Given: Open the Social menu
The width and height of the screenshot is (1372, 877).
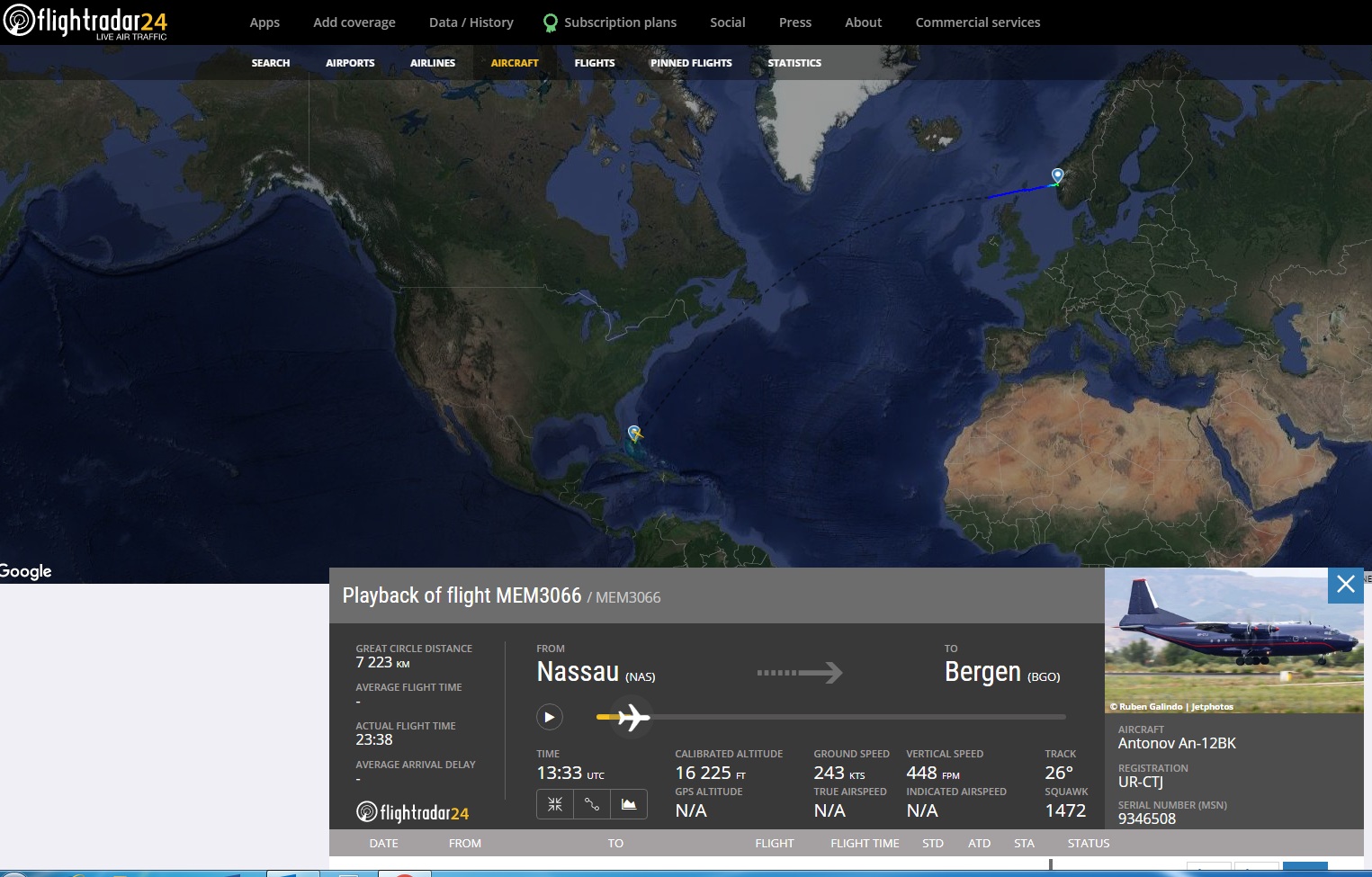Looking at the screenshot, I should (x=727, y=22).
